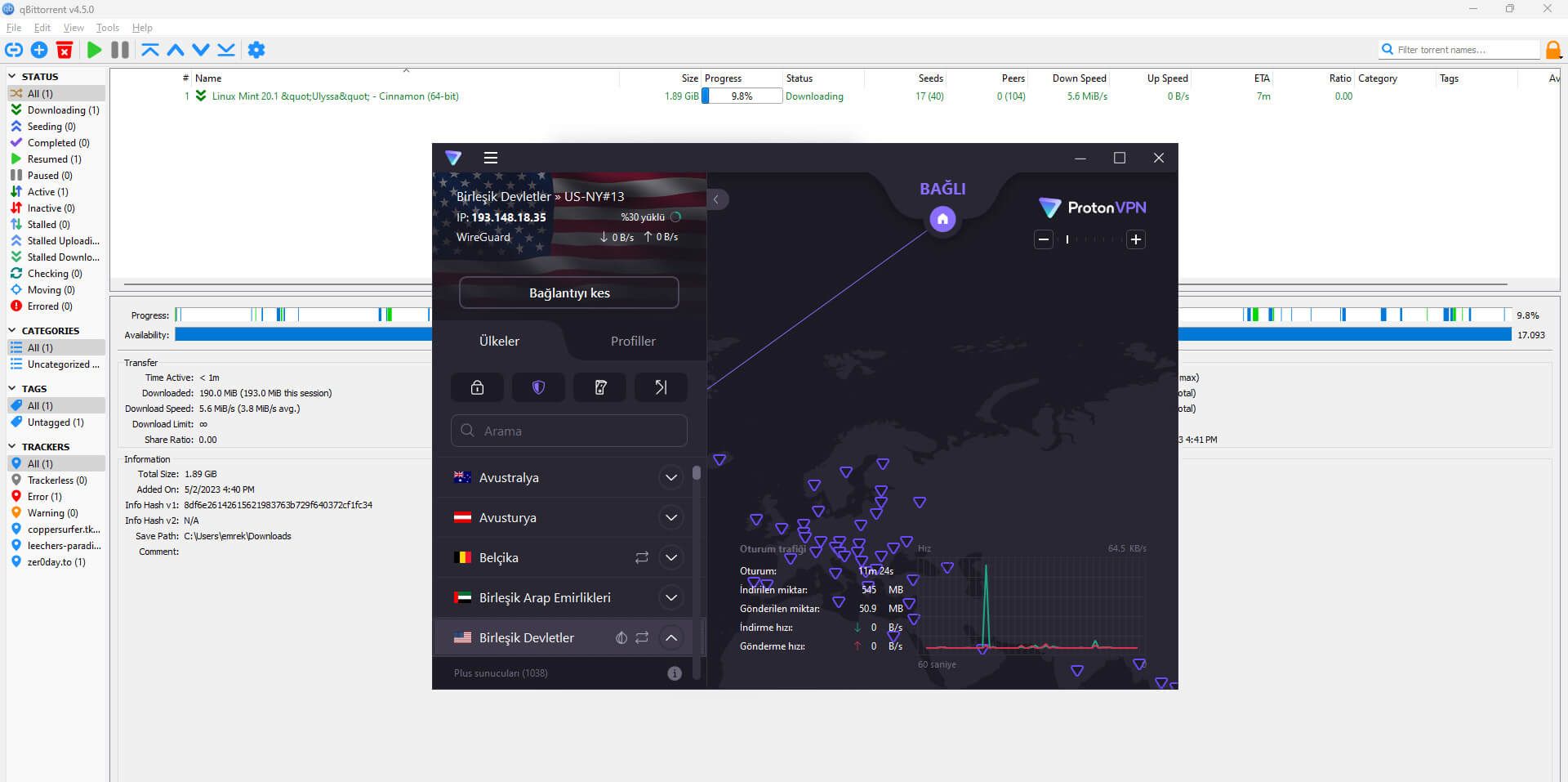Switch to the Profiller tab
This screenshot has height=782, width=1568.
[x=633, y=341]
